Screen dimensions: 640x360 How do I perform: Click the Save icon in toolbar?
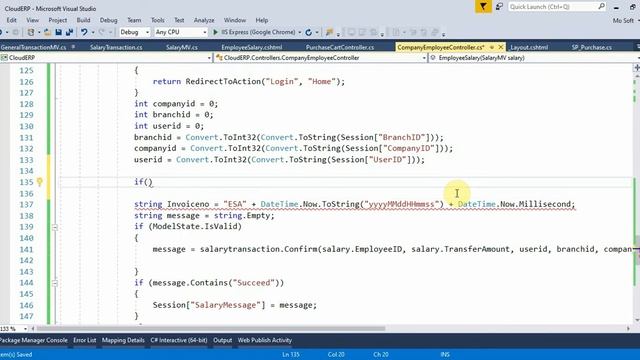click(58, 32)
